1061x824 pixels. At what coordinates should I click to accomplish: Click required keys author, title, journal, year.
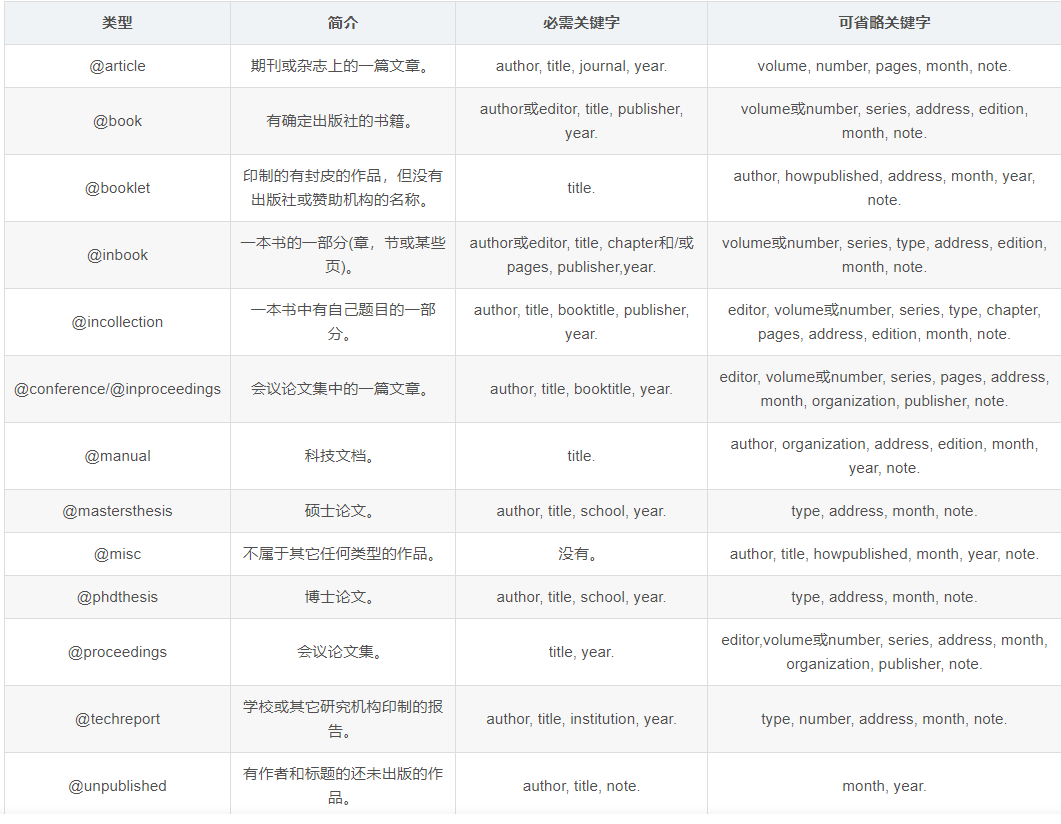coord(581,66)
